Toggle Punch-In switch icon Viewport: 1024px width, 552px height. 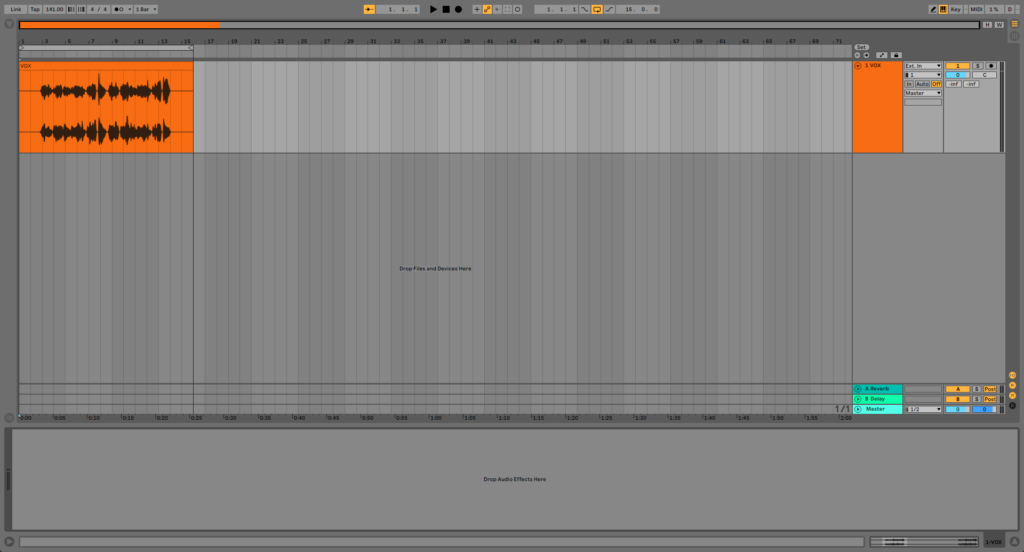[x=585, y=9]
